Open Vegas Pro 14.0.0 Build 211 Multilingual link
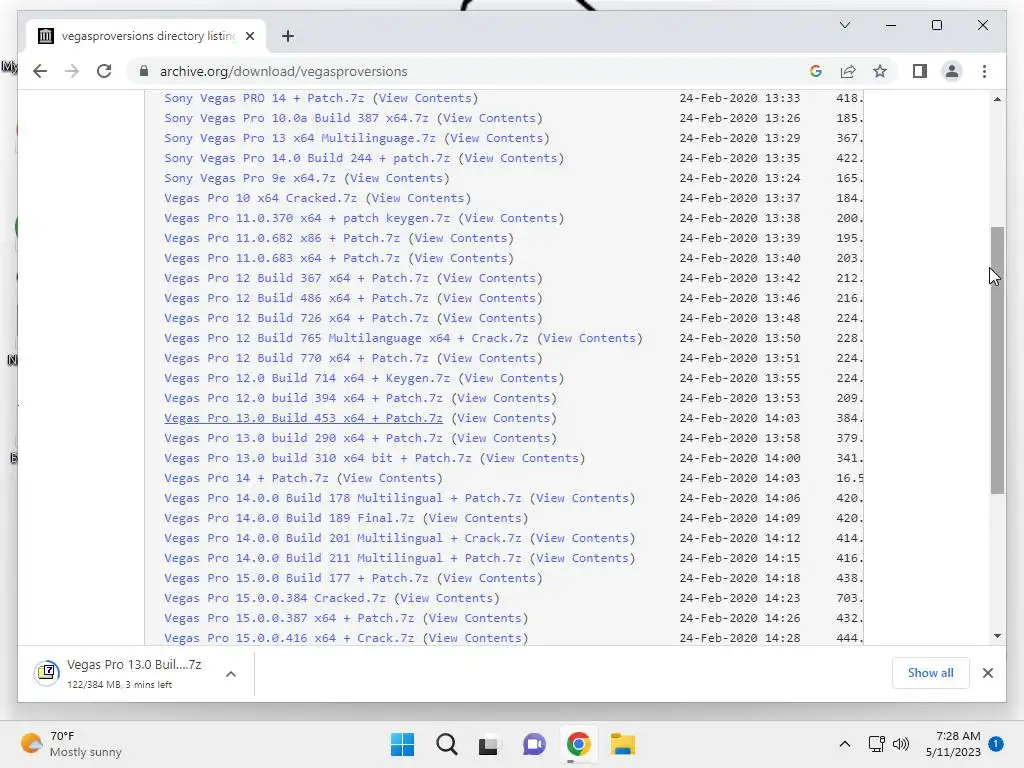Viewport: 1024px width, 768px height. 343,558
